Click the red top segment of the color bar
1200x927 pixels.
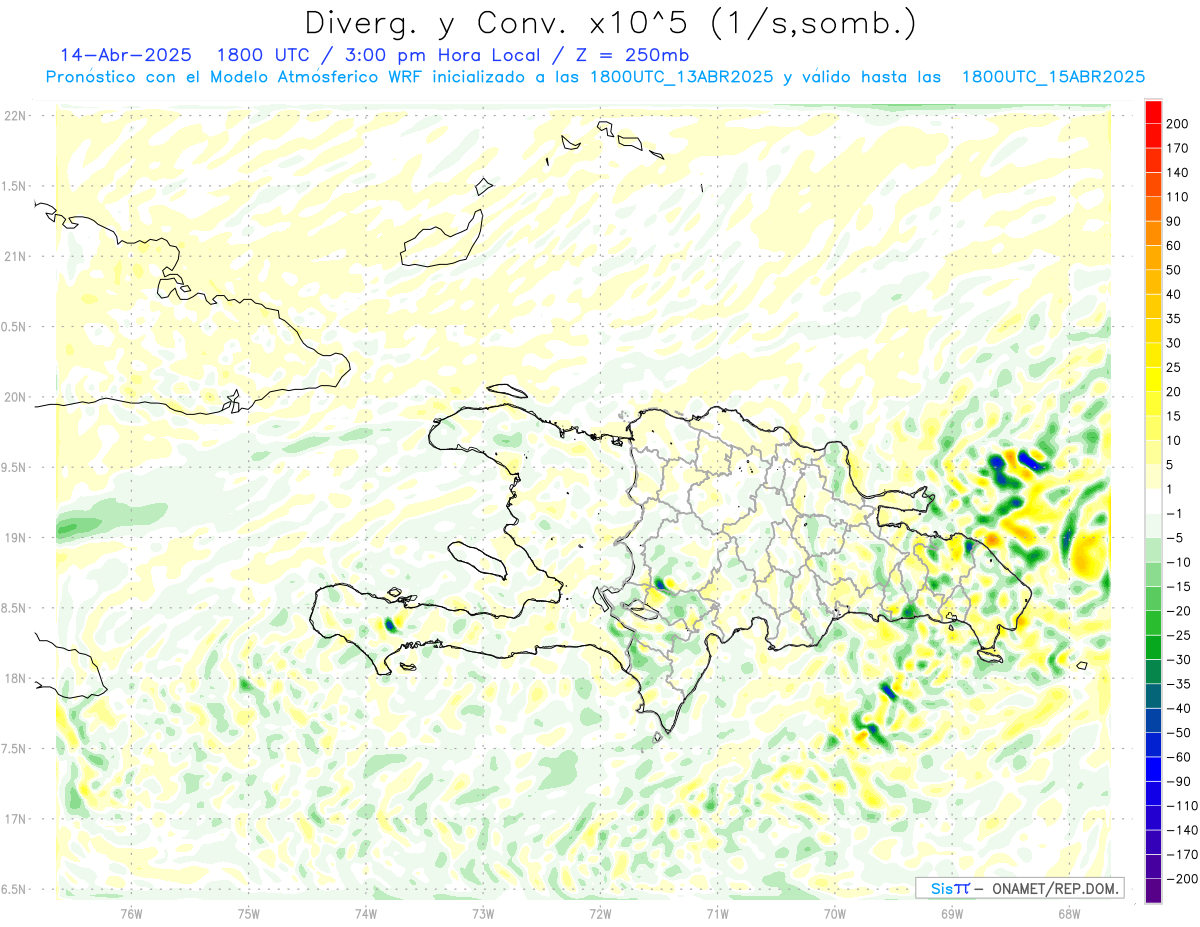(1153, 112)
